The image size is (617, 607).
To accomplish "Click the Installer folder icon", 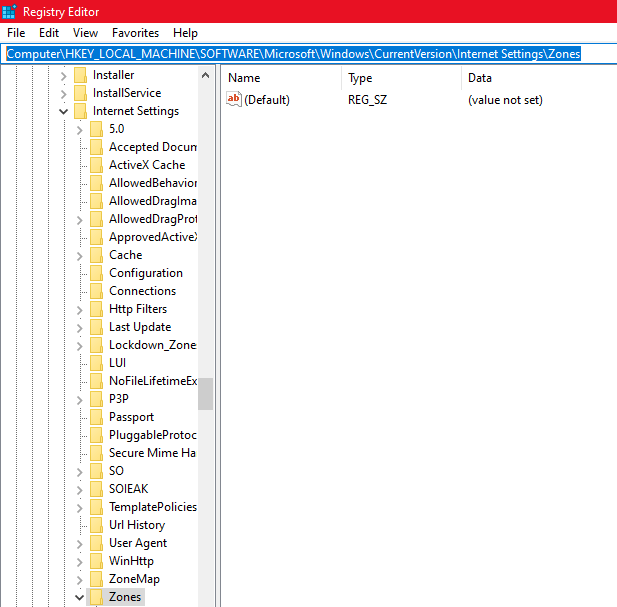I will click(80, 75).
